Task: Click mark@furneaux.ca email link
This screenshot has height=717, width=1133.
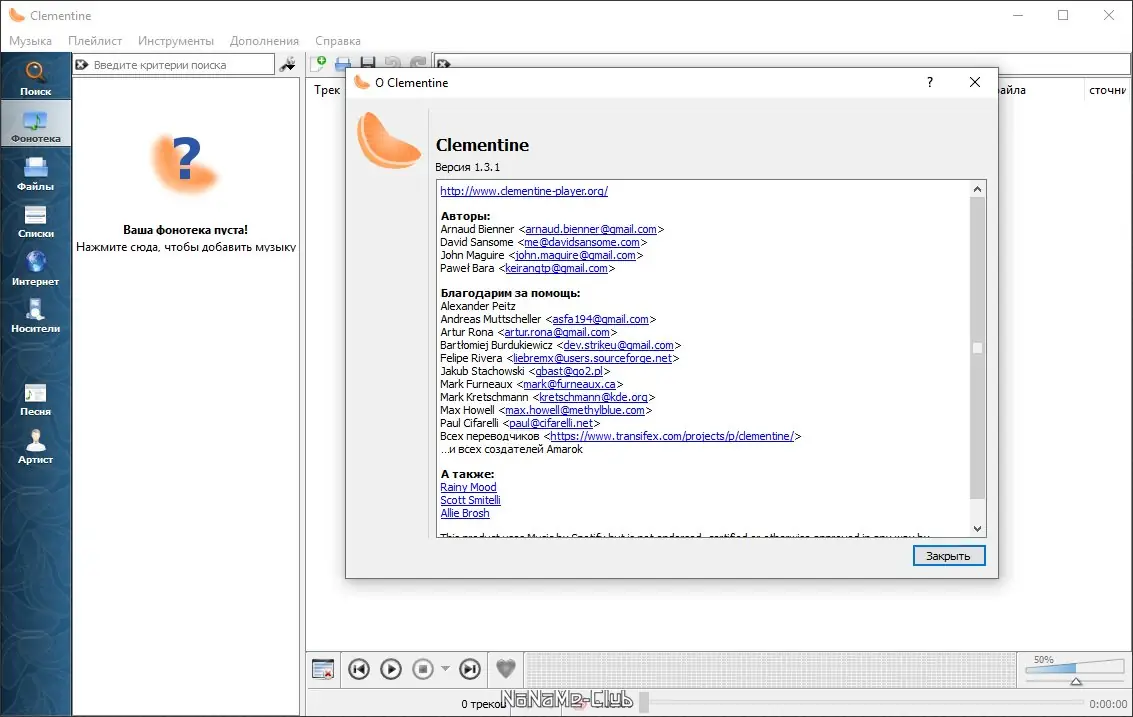Action: click(x=569, y=384)
